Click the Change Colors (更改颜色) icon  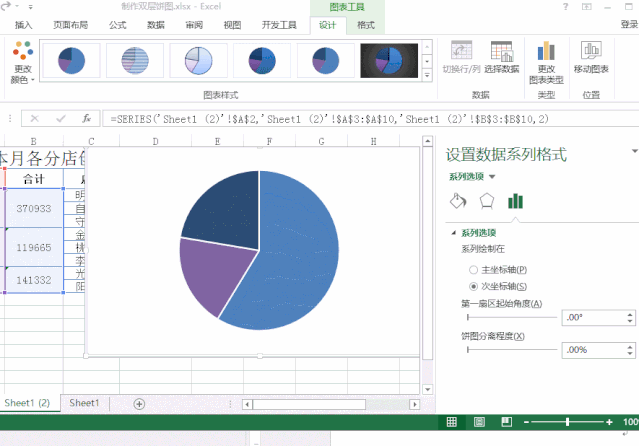coord(22,60)
